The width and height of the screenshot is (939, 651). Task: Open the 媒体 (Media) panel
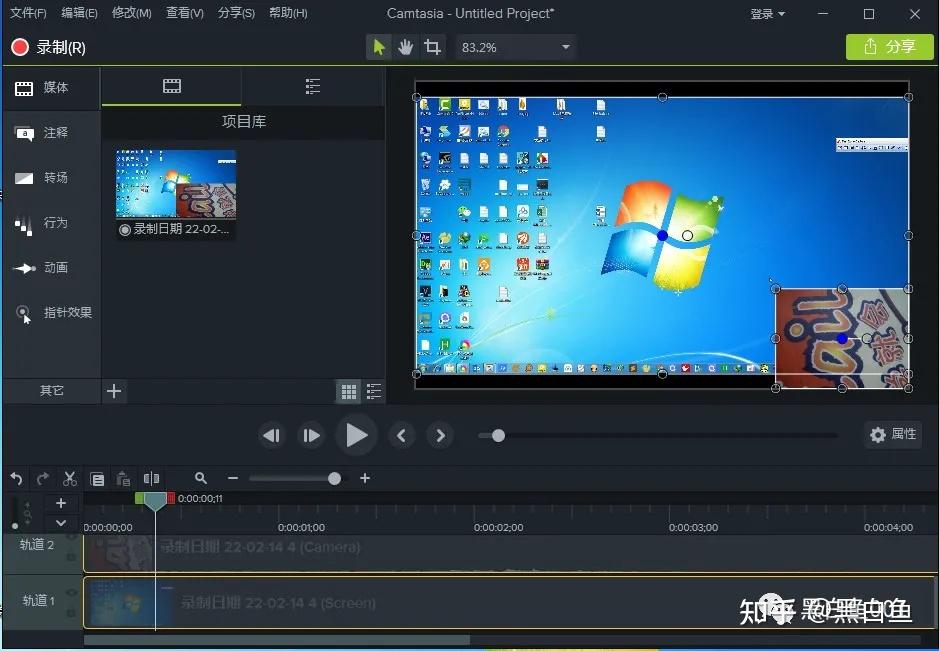50,88
